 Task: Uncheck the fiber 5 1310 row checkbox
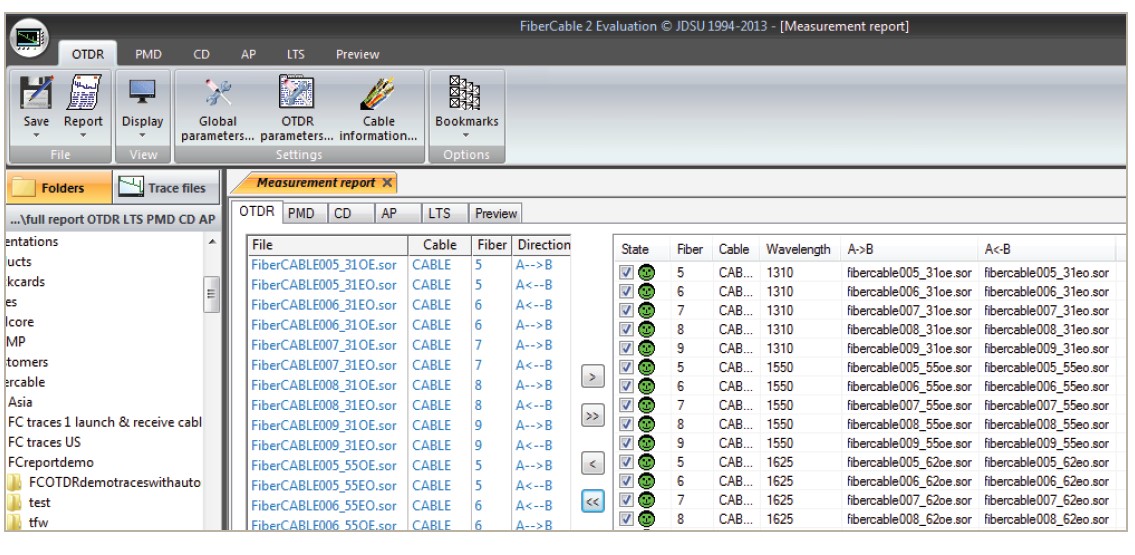coord(625,271)
